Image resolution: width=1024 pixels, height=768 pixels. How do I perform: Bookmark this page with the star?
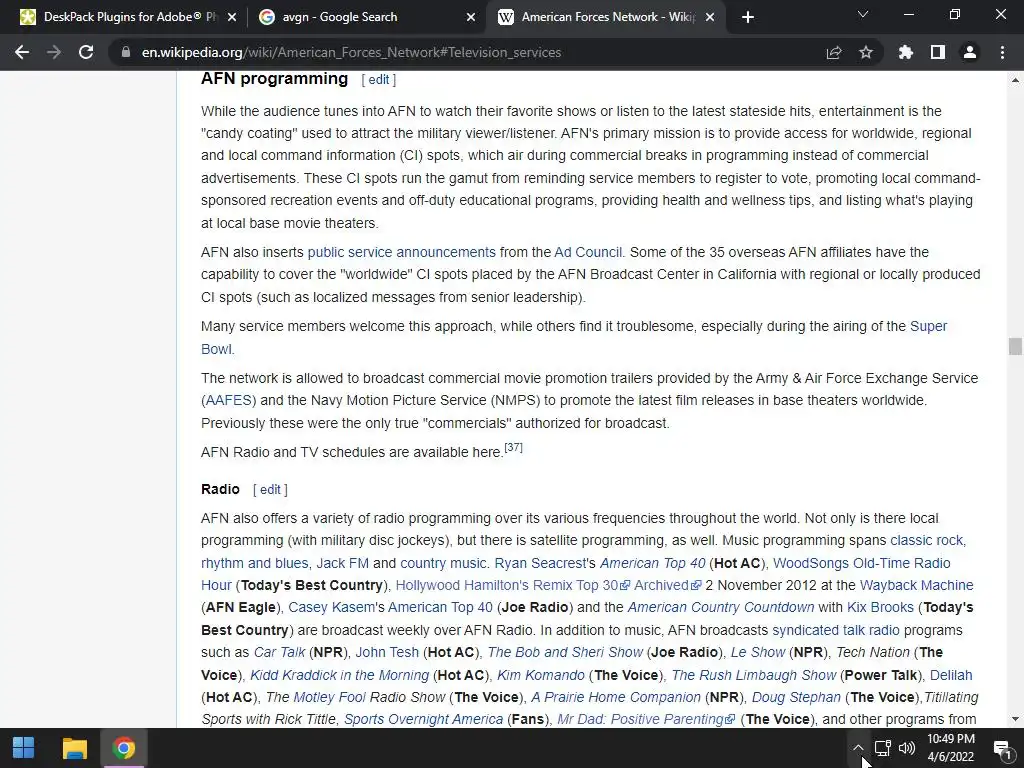pyautogui.click(x=866, y=52)
